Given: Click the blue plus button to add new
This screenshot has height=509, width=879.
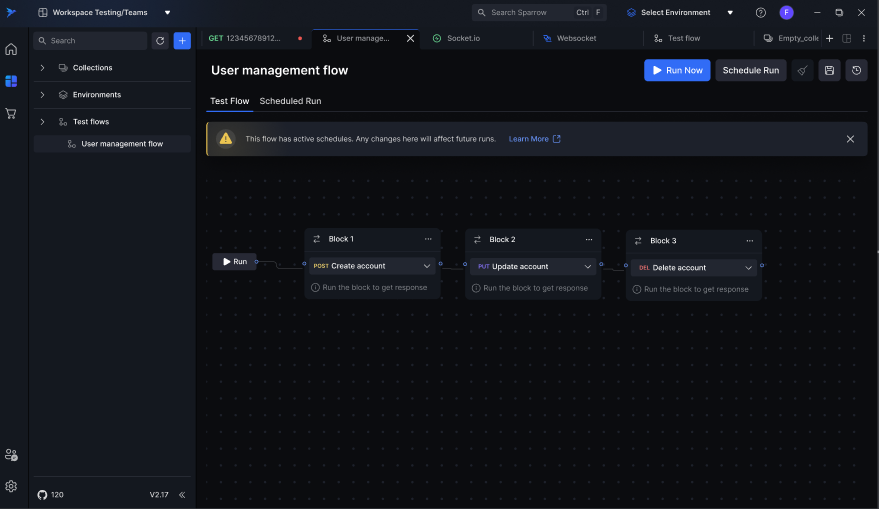Looking at the screenshot, I should (x=182, y=41).
